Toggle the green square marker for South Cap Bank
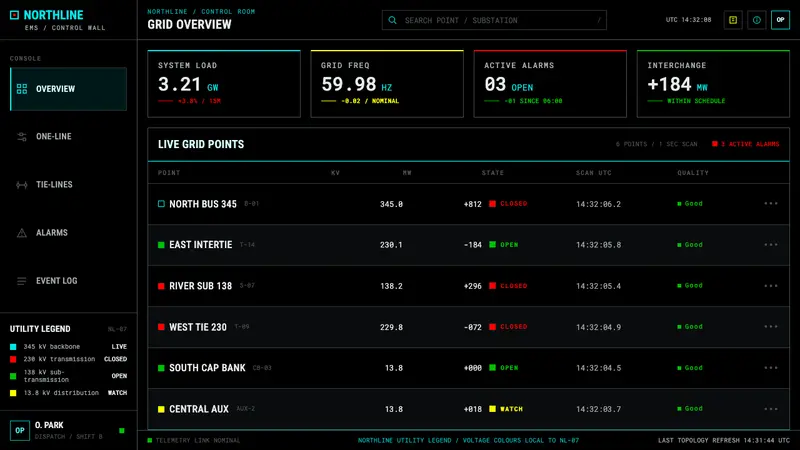The image size is (800, 450). click(x=161, y=368)
